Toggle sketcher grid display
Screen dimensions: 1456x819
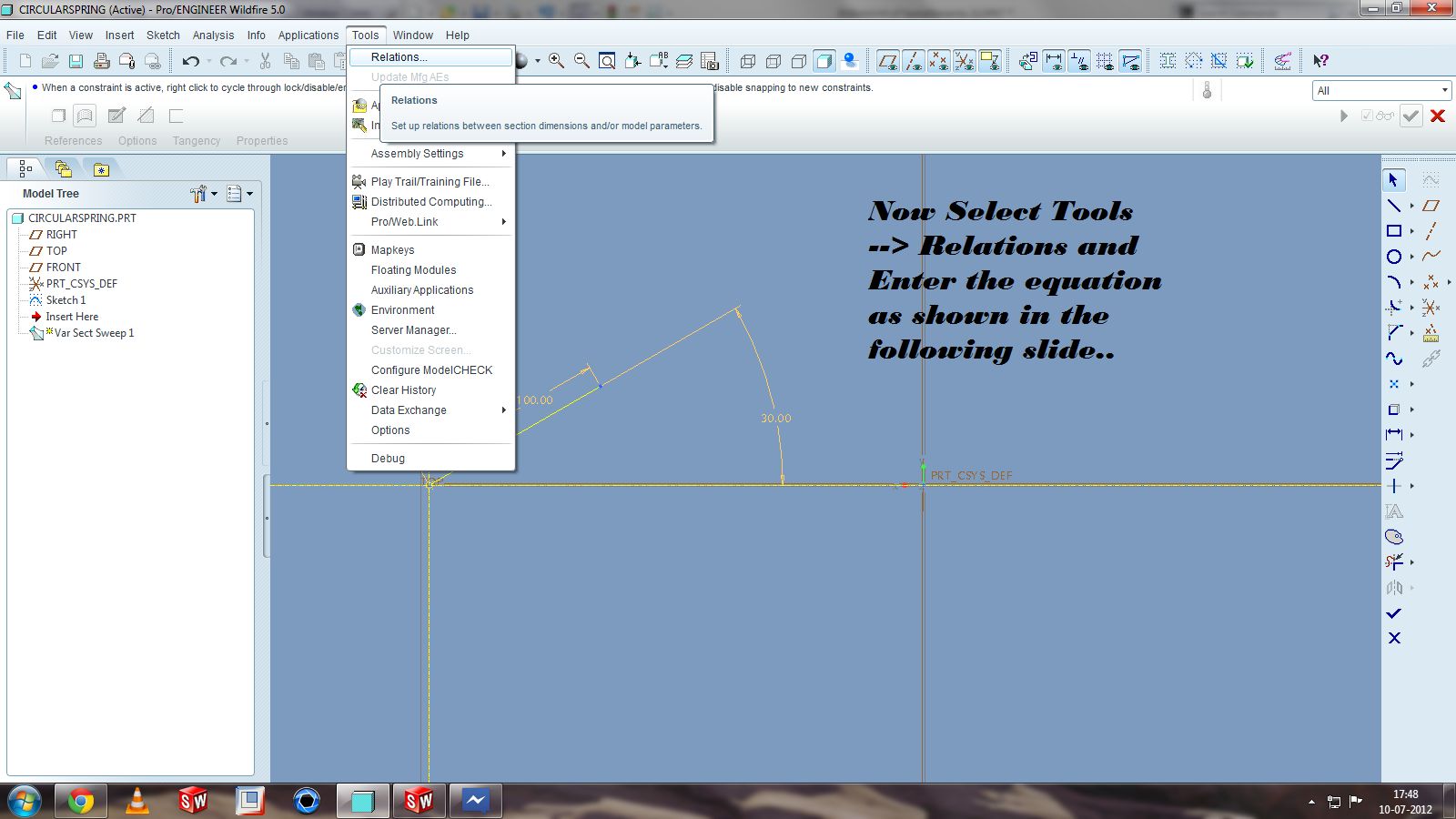click(1105, 61)
